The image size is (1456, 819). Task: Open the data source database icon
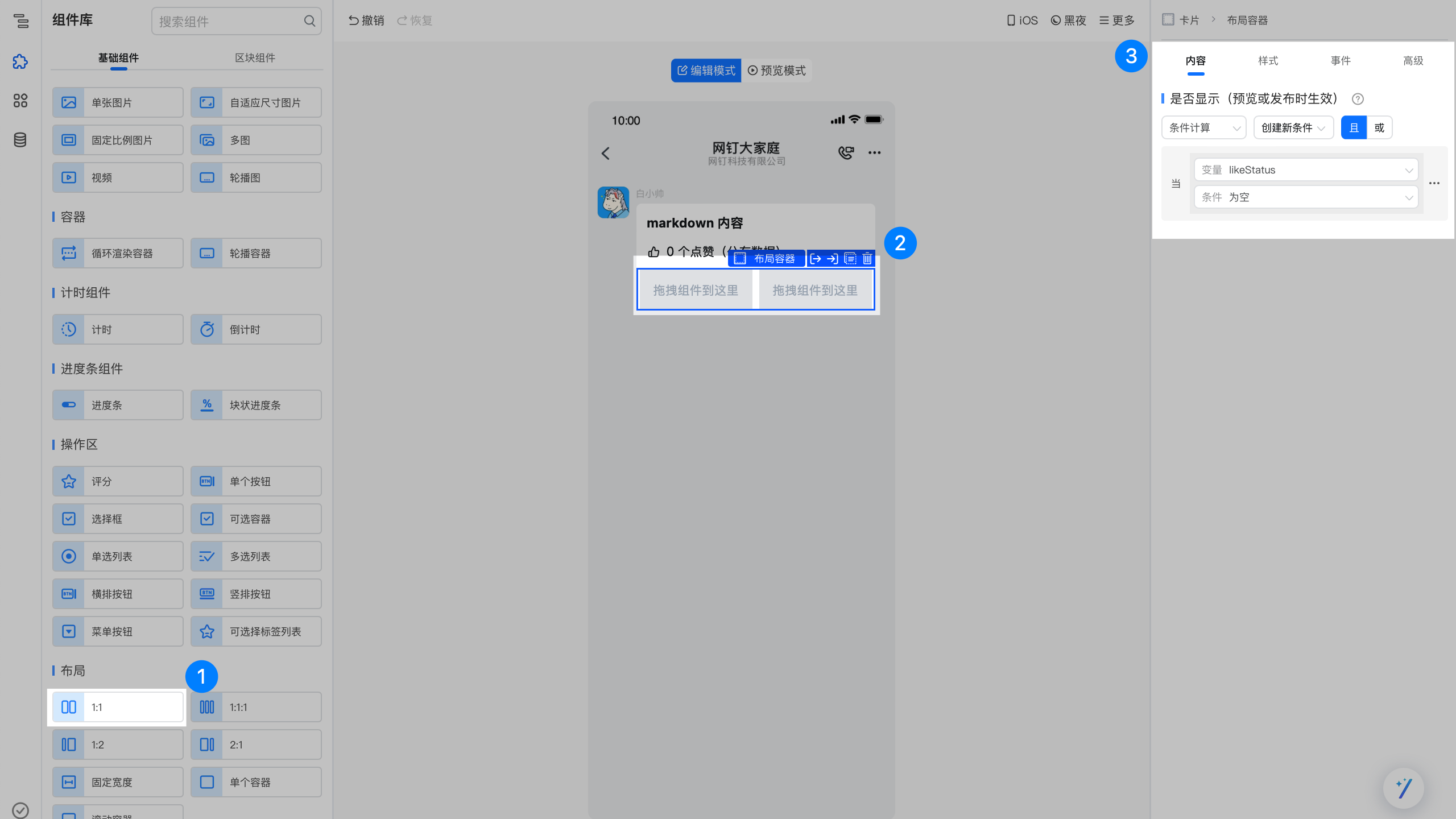[x=20, y=140]
